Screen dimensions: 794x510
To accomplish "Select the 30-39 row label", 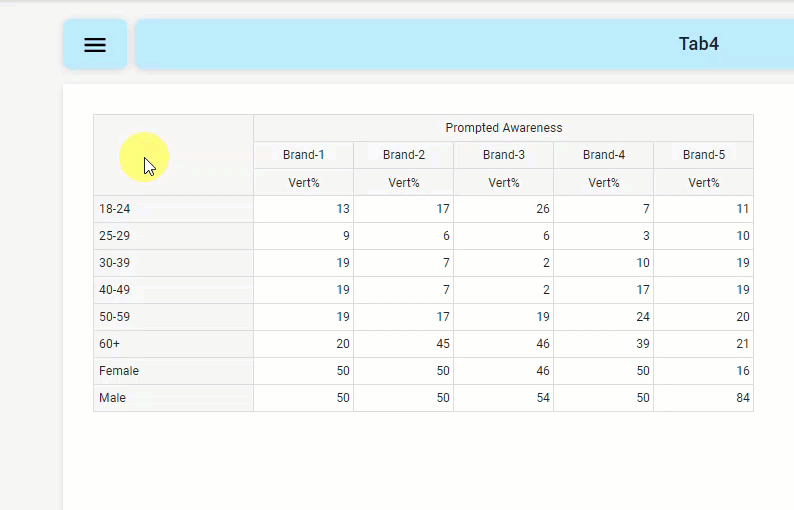I will coord(115,263).
